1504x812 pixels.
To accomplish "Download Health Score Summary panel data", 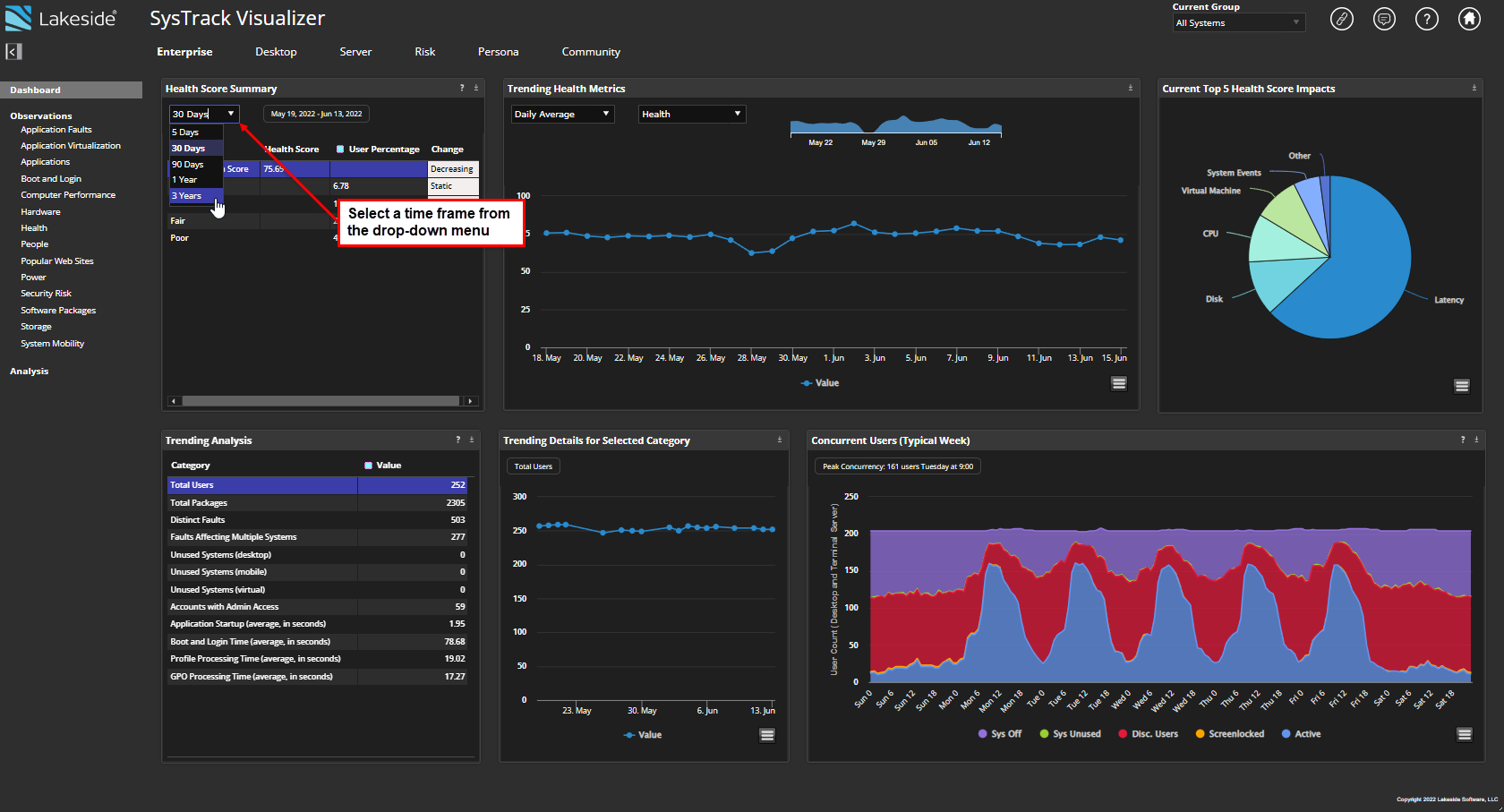I will 475,88.
